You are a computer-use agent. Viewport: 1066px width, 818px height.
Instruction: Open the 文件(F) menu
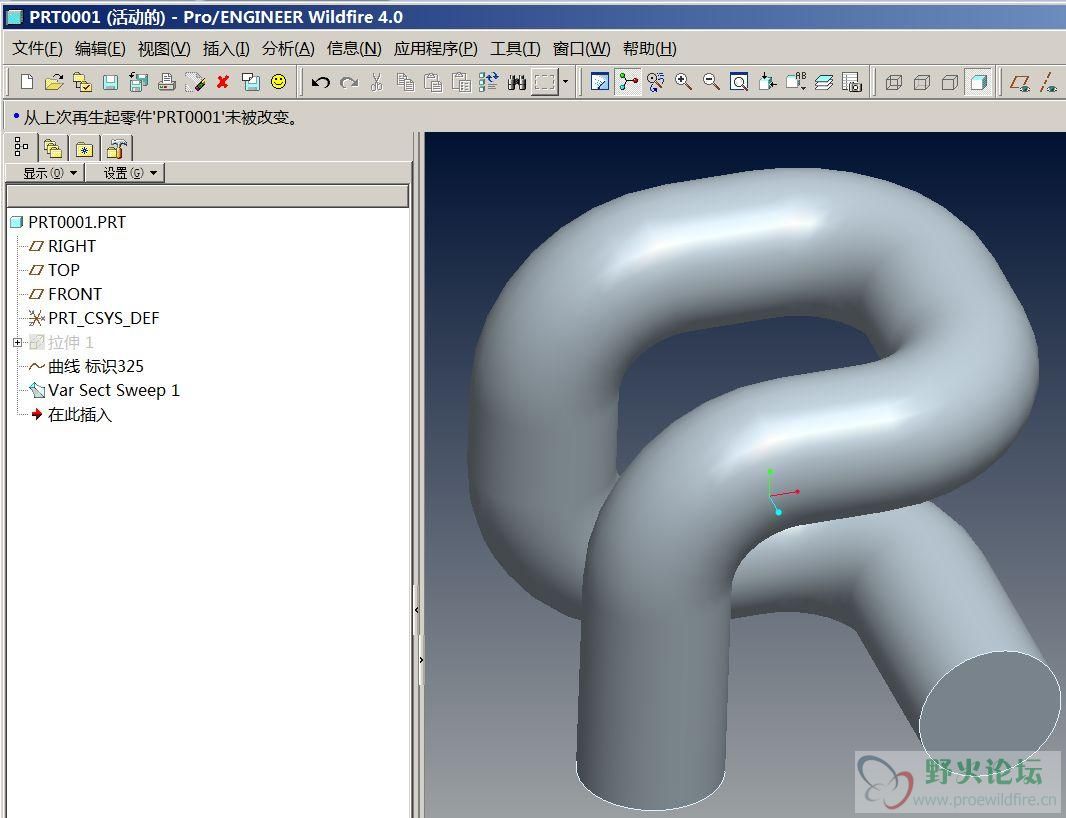pos(37,49)
